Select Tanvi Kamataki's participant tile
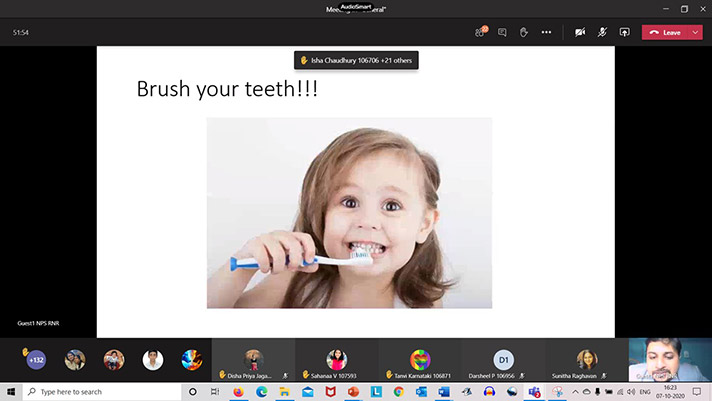Viewport: 712px width, 401px height. pyautogui.click(x=421, y=360)
